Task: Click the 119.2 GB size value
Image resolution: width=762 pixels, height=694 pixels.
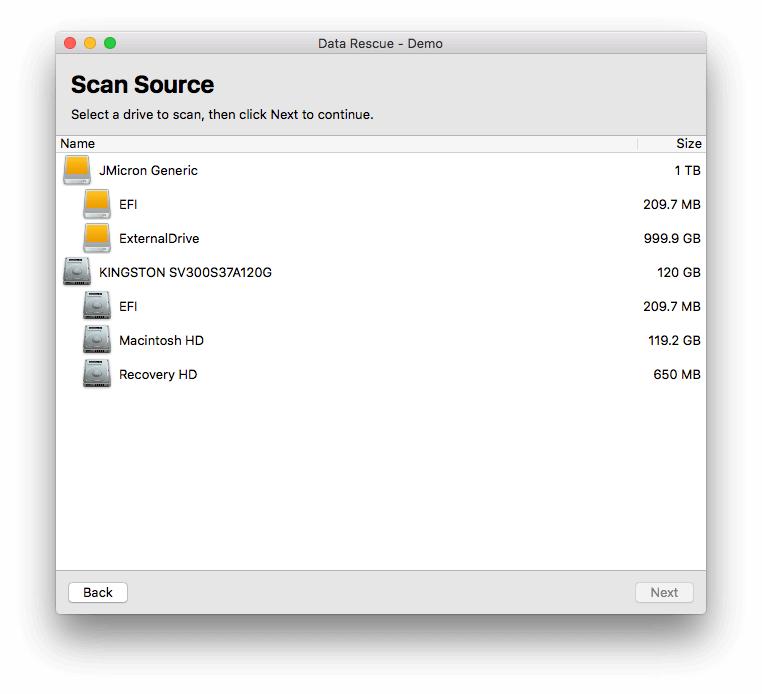Action: (674, 341)
